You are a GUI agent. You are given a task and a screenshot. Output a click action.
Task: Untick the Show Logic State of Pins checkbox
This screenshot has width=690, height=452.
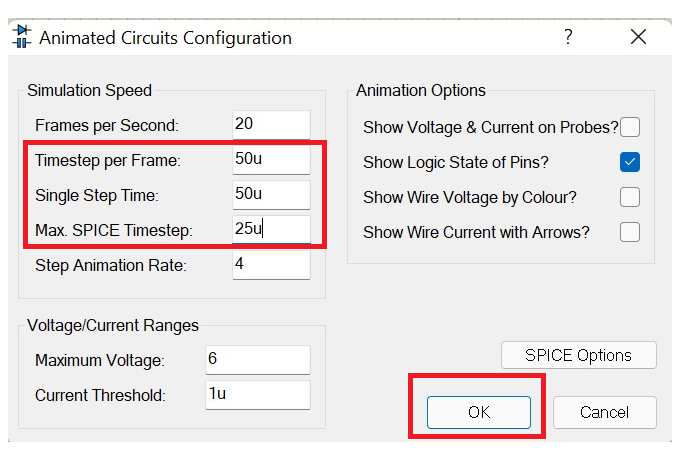pyautogui.click(x=630, y=162)
